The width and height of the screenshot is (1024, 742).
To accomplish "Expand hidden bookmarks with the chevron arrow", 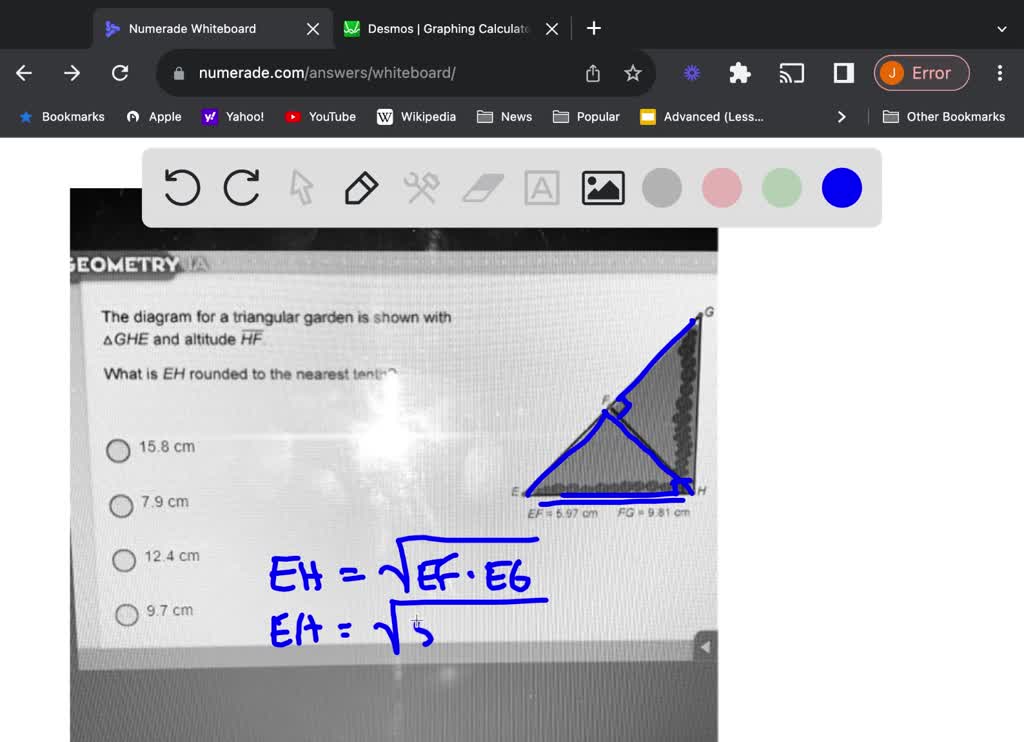I will (842, 116).
